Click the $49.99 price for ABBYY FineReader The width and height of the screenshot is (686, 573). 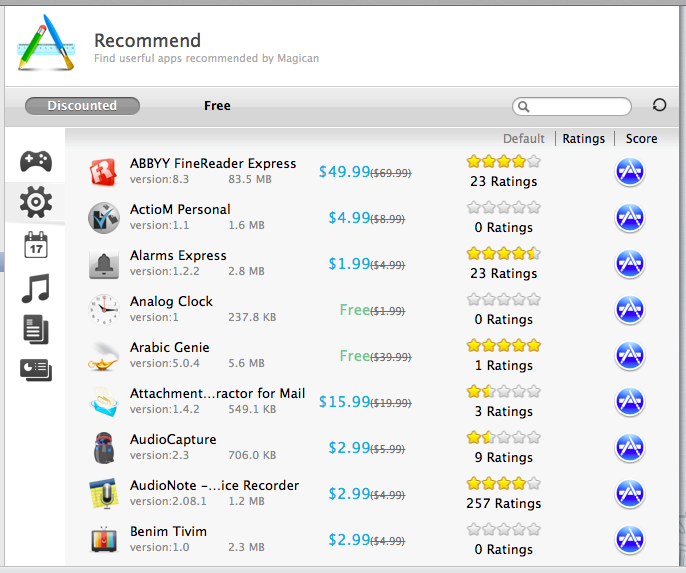coord(345,172)
